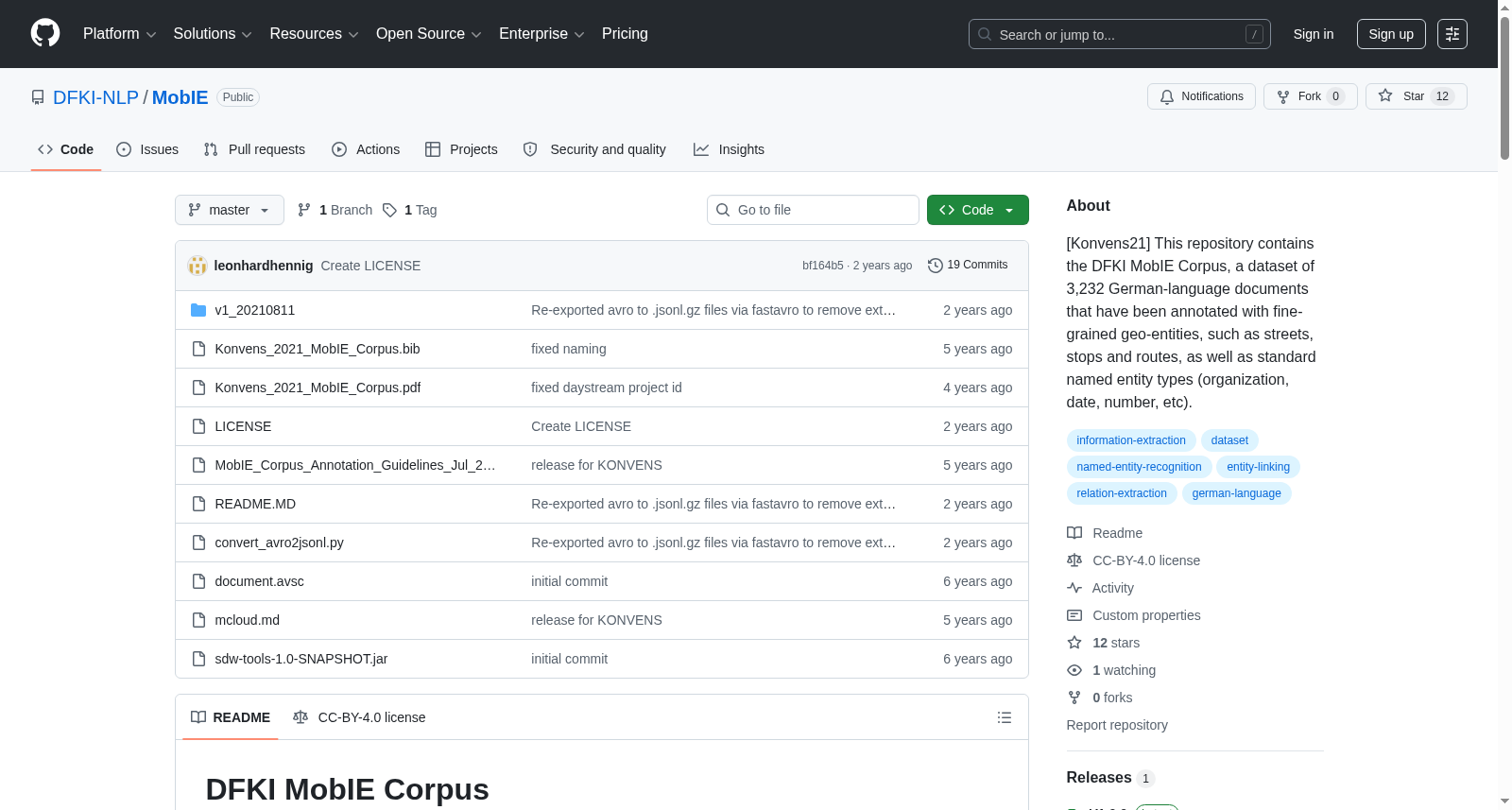
Task: Select the README tab
Action: (x=231, y=717)
